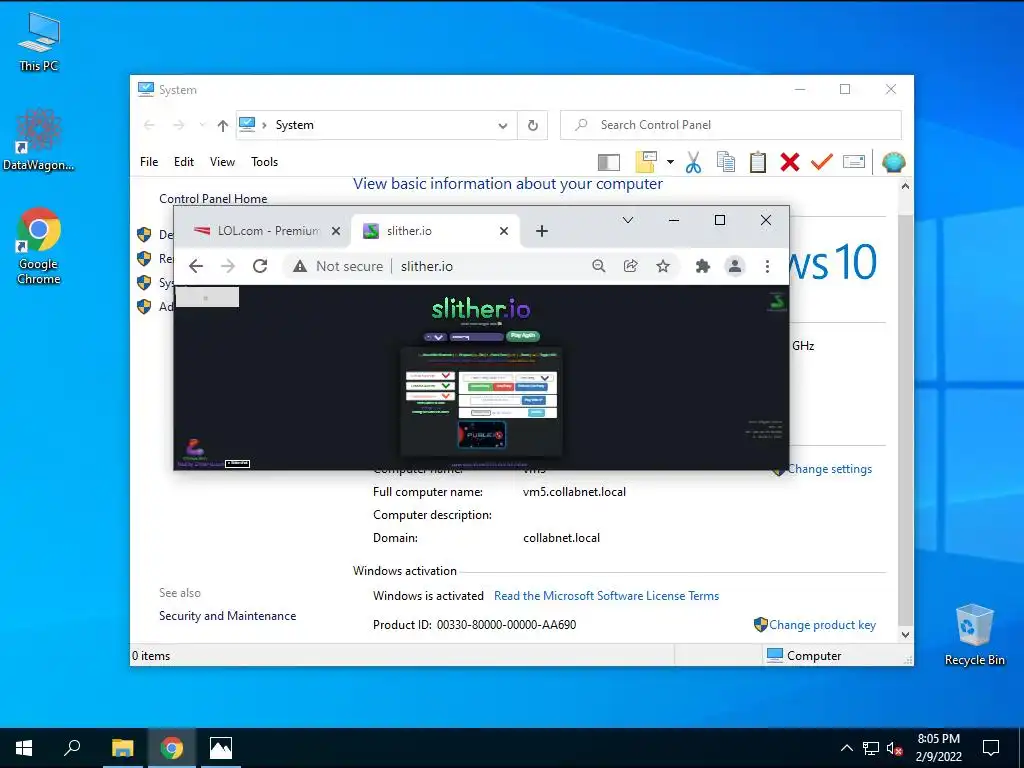Go back in the Chrome window
The image size is (1024, 768).
coord(196,266)
